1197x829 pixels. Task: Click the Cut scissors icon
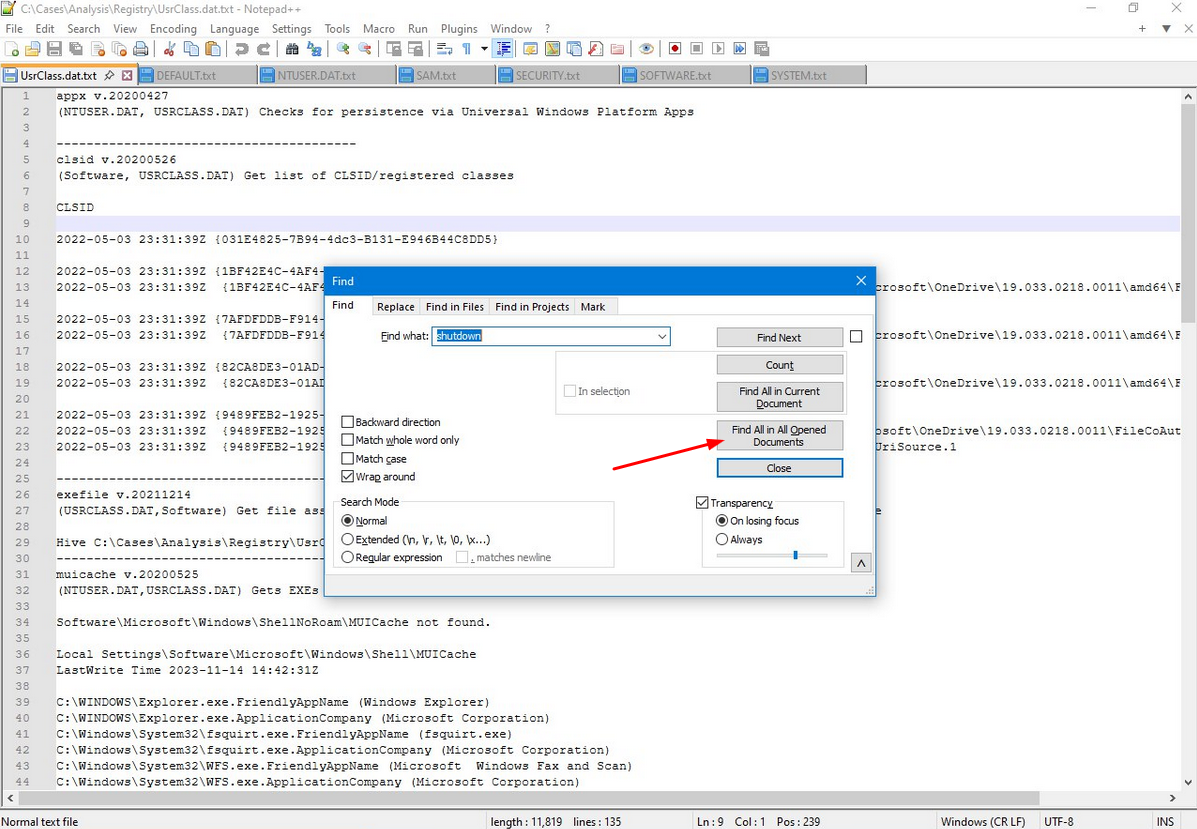click(x=169, y=49)
